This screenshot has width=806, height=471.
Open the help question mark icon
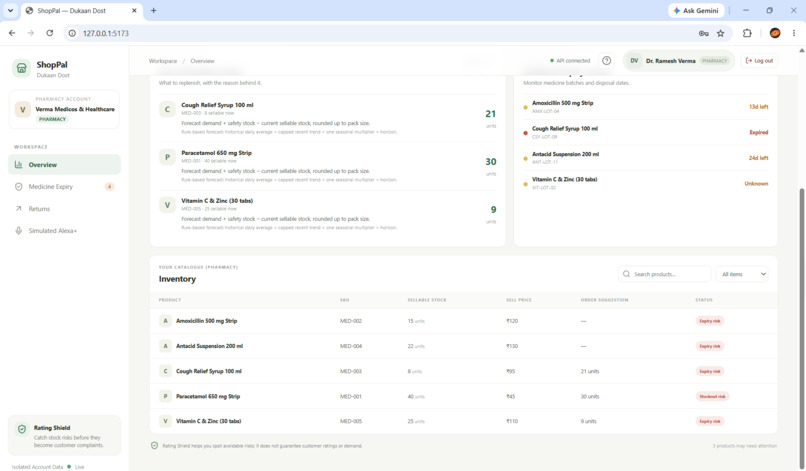pyautogui.click(x=607, y=61)
